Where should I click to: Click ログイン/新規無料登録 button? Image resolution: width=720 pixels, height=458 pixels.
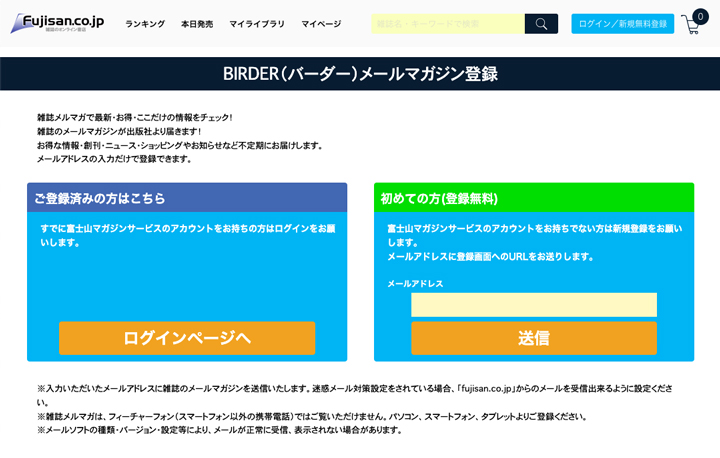(623, 24)
